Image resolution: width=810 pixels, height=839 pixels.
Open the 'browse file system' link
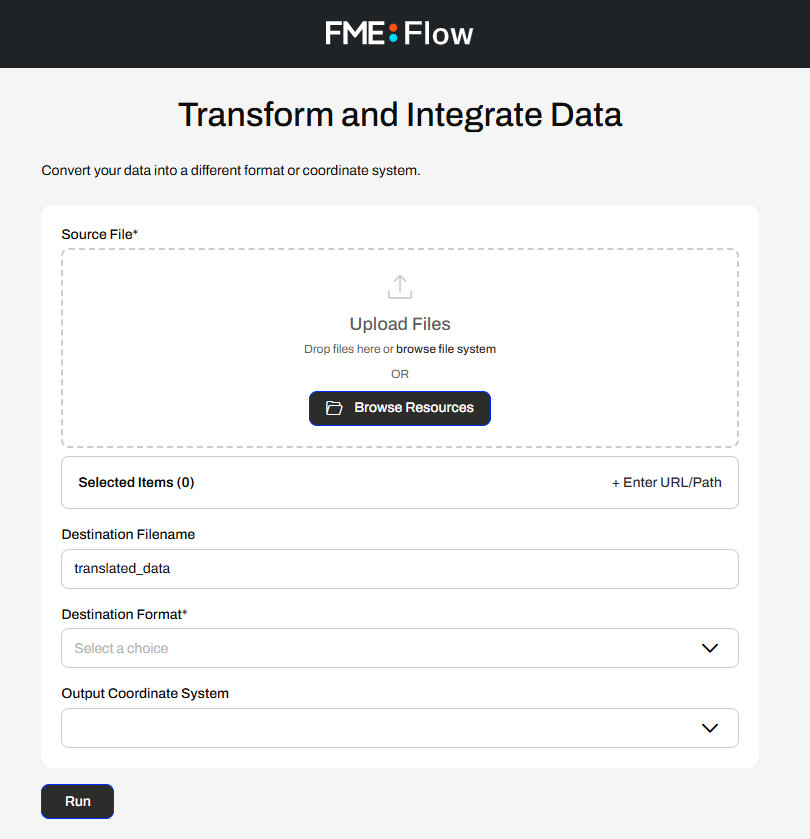click(446, 349)
